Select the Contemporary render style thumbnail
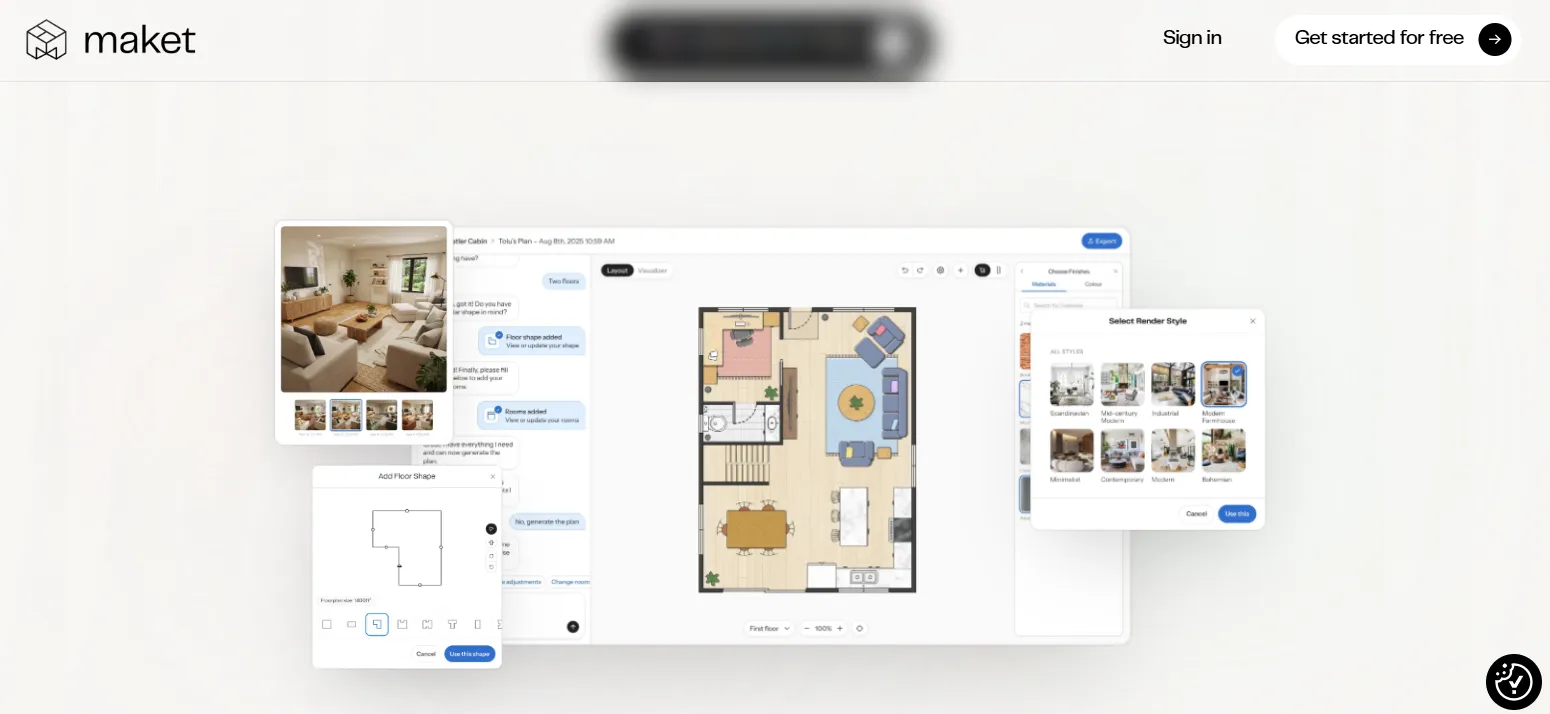The image size is (1550, 714). [x=1122, y=450]
